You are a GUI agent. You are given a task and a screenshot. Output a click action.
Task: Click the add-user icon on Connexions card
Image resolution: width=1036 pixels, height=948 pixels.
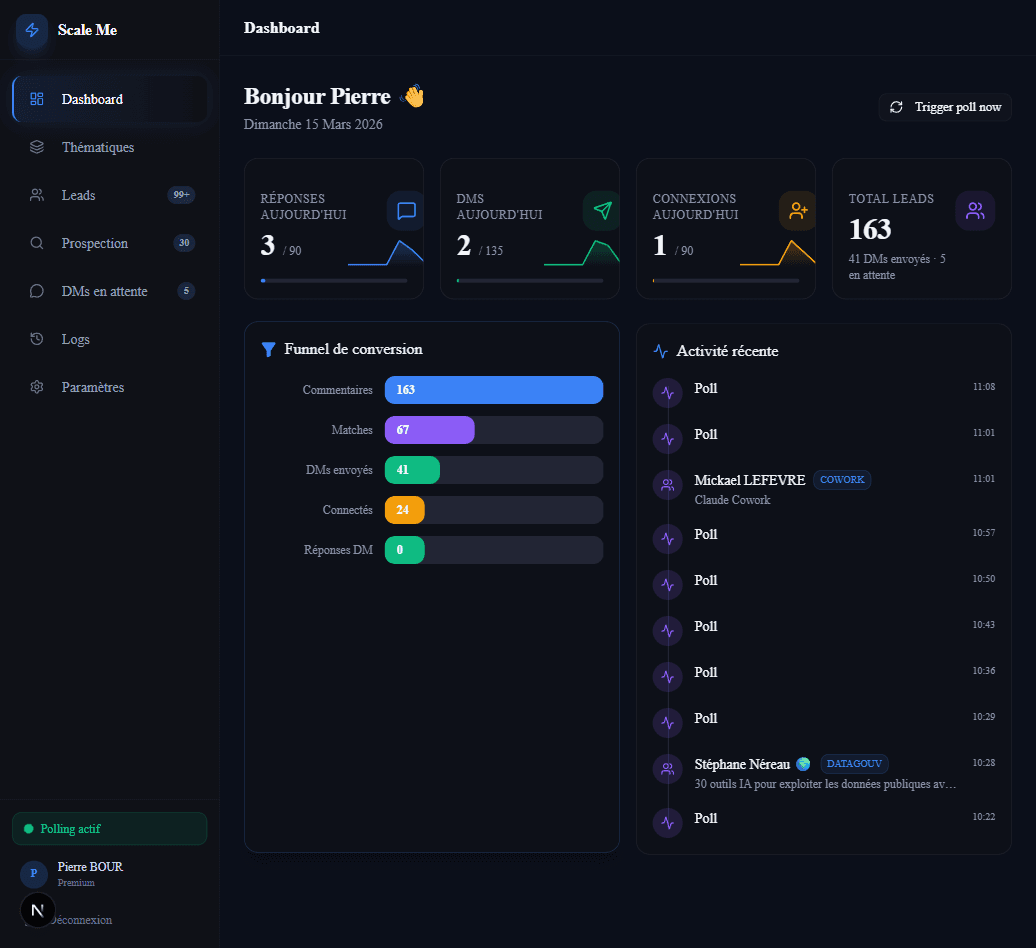coord(797,211)
